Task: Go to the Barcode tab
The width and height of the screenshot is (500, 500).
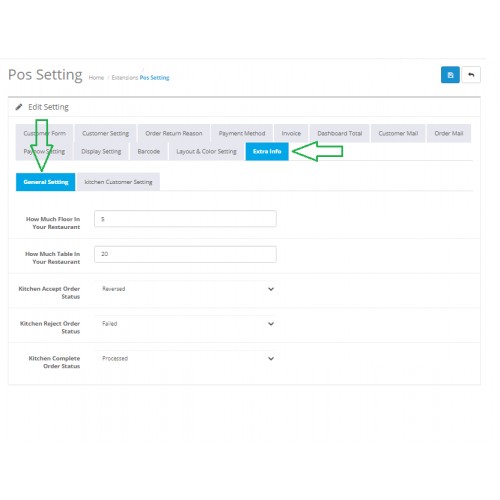Action: pos(149,151)
